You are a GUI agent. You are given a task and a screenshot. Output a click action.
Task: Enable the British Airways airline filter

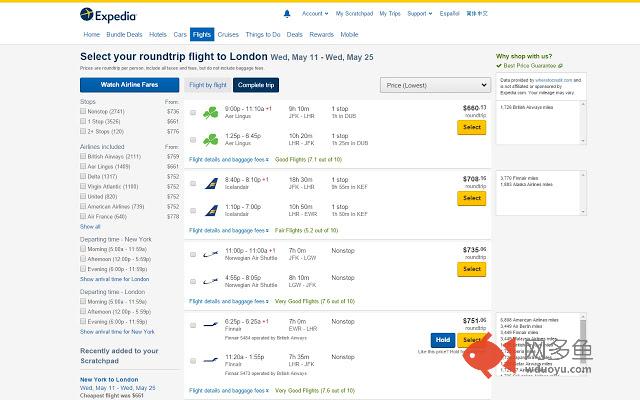(82, 156)
